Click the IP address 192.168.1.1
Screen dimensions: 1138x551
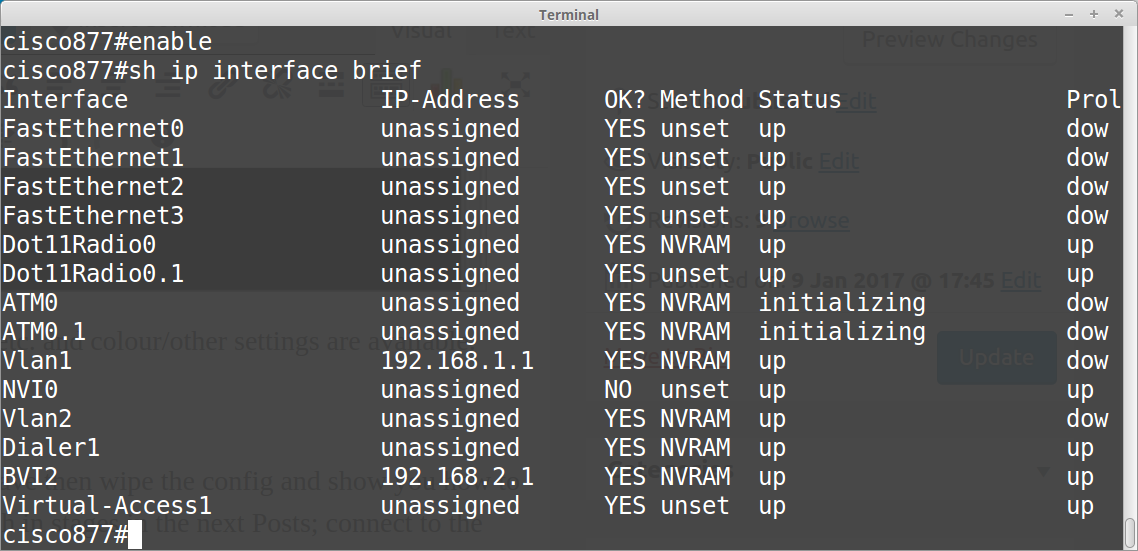pos(457,361)
